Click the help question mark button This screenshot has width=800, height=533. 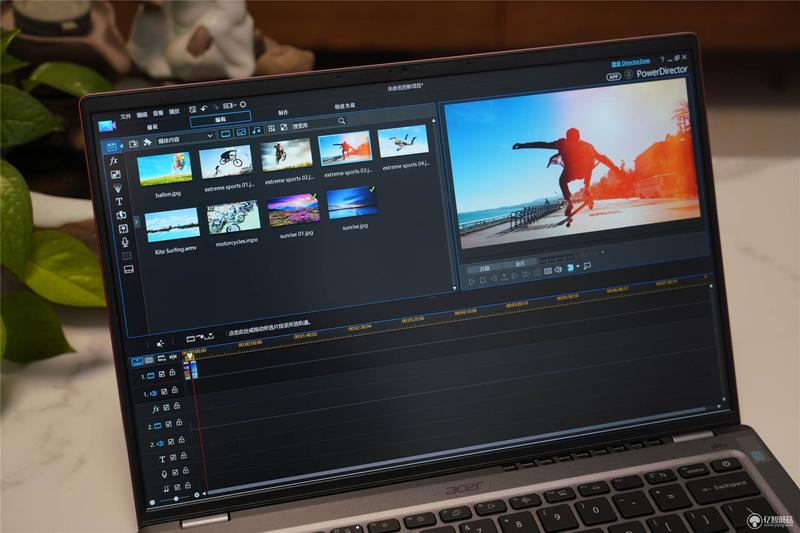point(662,61)
